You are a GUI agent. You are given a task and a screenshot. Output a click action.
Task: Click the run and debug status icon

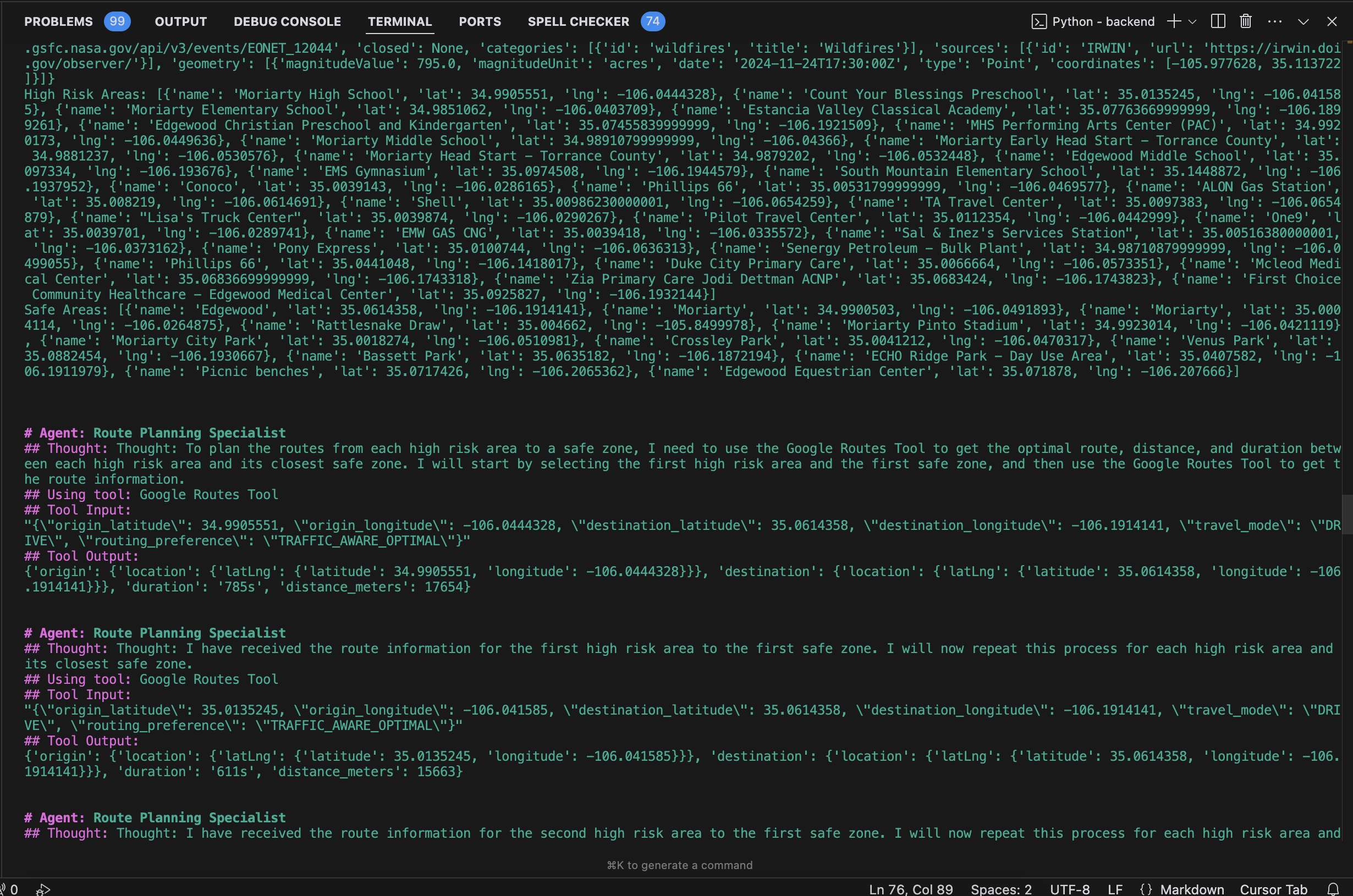[x=43, y=889]
